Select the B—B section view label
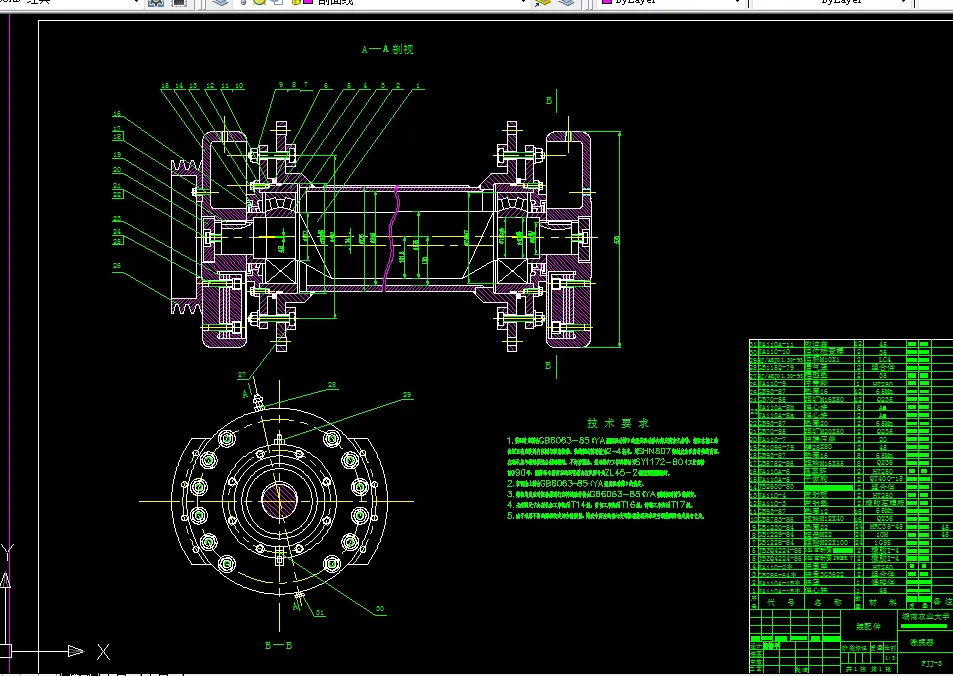This screenshot has width=953, height=676. pyautogui.click(x=278, y=645)
